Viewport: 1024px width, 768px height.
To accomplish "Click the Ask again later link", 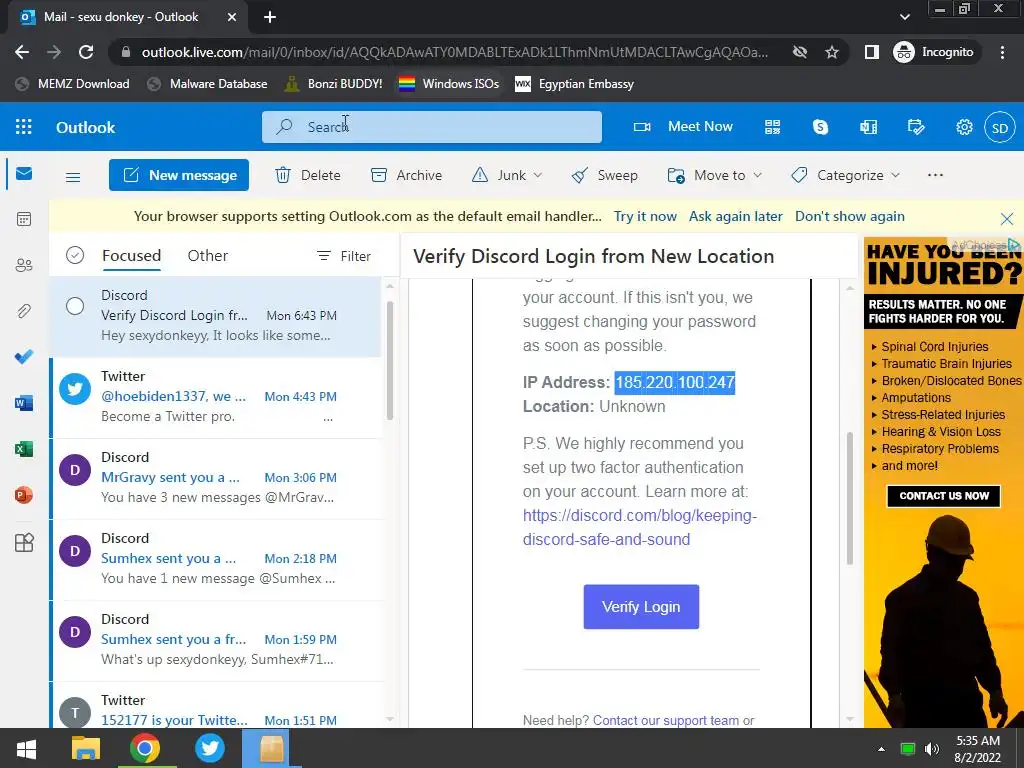I will click(735, 216).
